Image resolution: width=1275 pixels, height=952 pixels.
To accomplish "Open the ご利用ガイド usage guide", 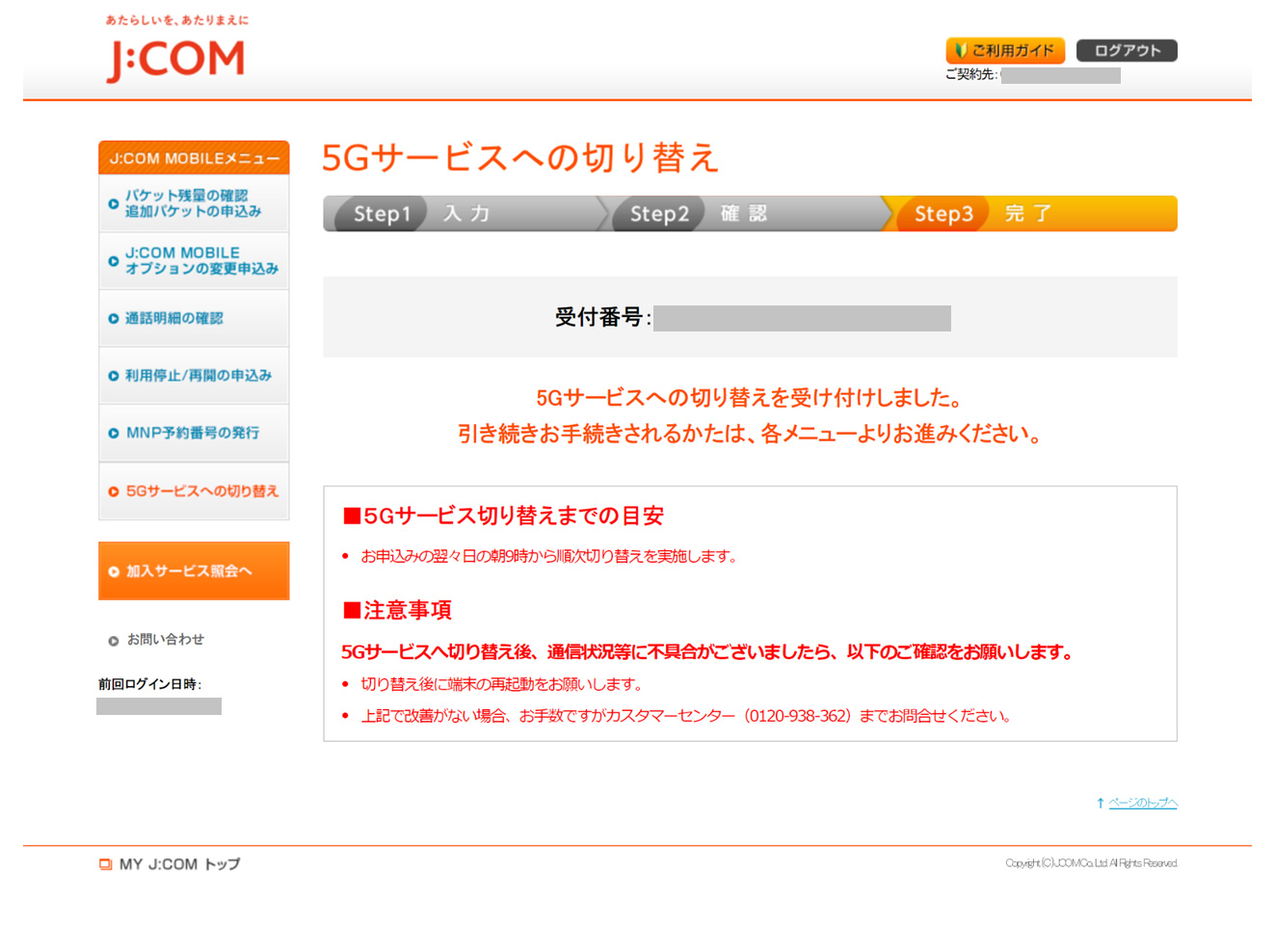I will coord(1005,50).
